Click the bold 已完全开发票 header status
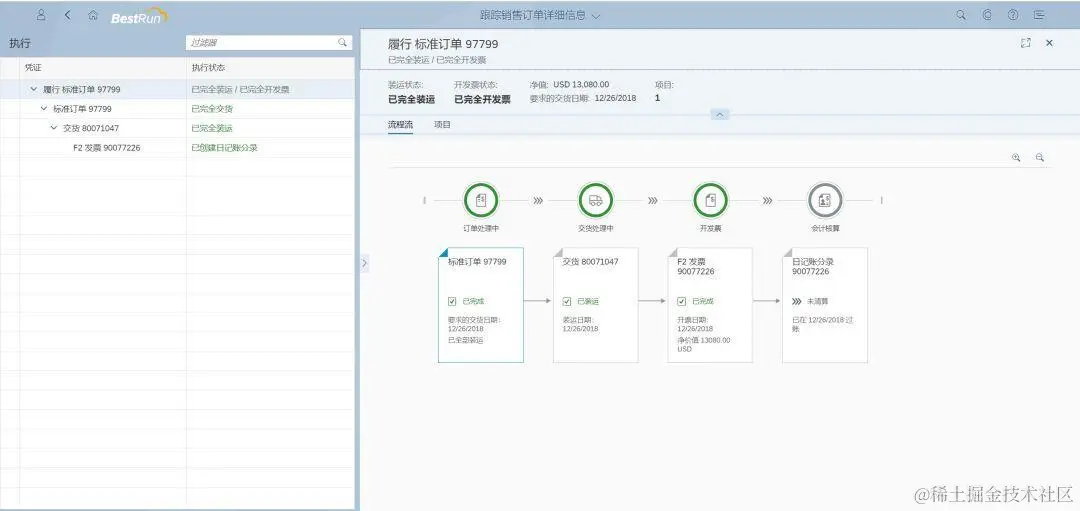 point(482,99)
